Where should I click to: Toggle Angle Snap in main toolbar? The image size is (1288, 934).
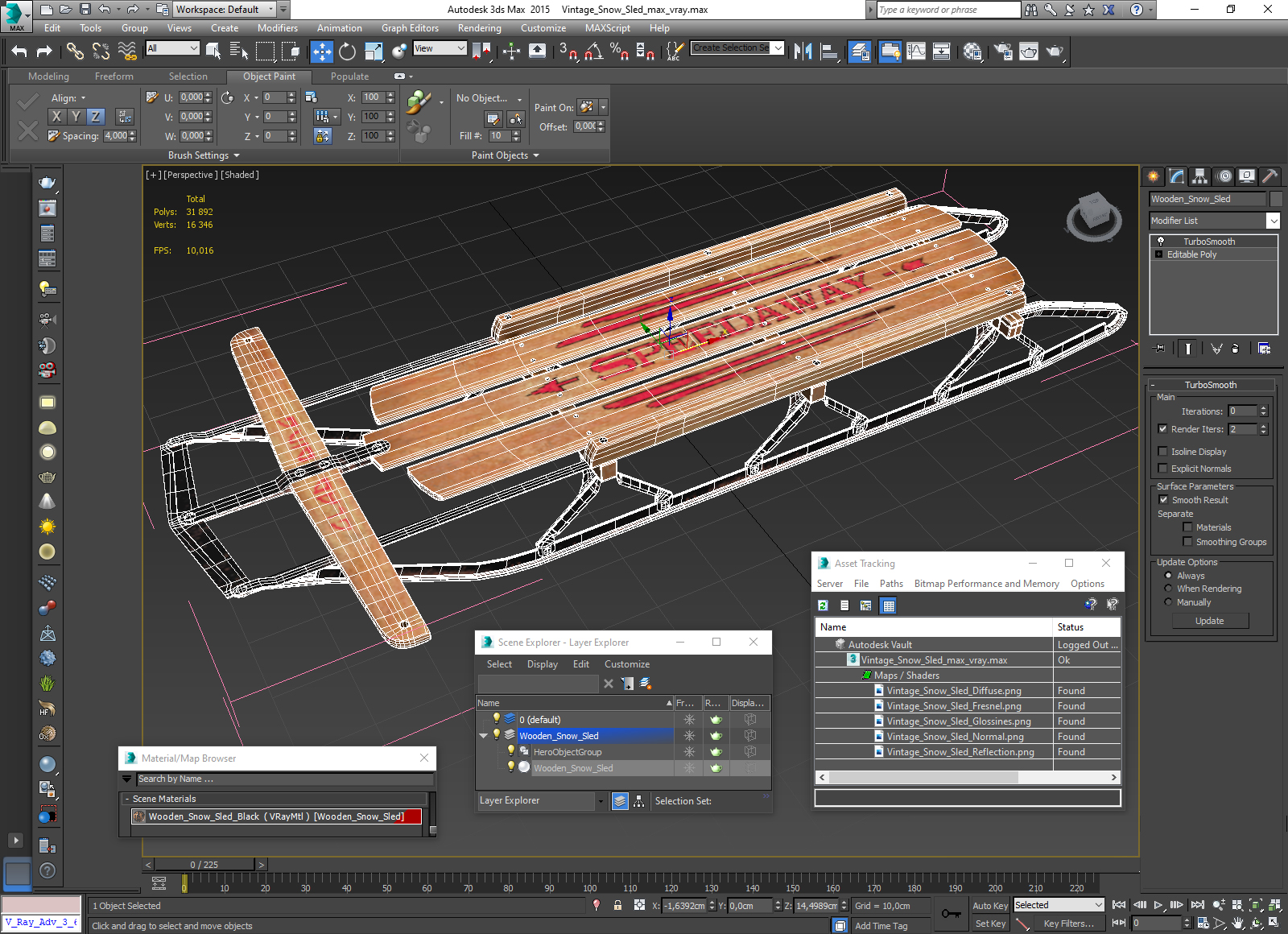pyautogui.click(x=594, y=52)
